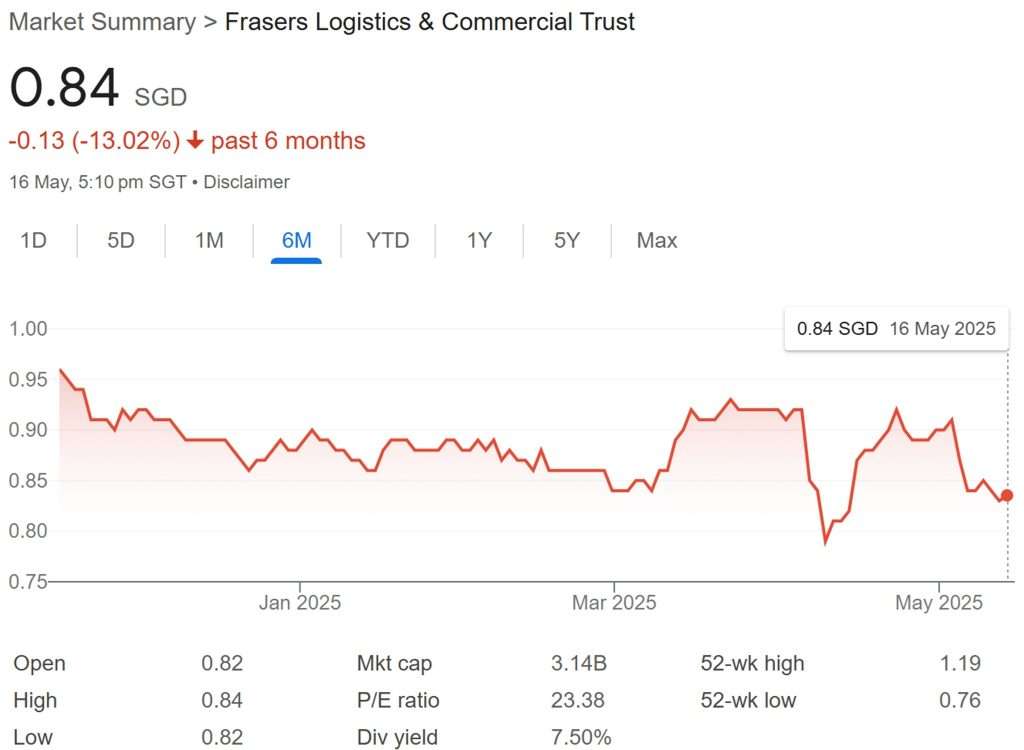
Task: Show the Max range chart
Action: tap(657, 241)
